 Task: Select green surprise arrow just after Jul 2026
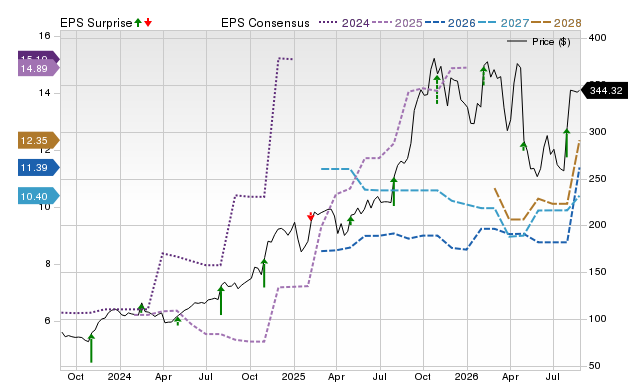567,143
